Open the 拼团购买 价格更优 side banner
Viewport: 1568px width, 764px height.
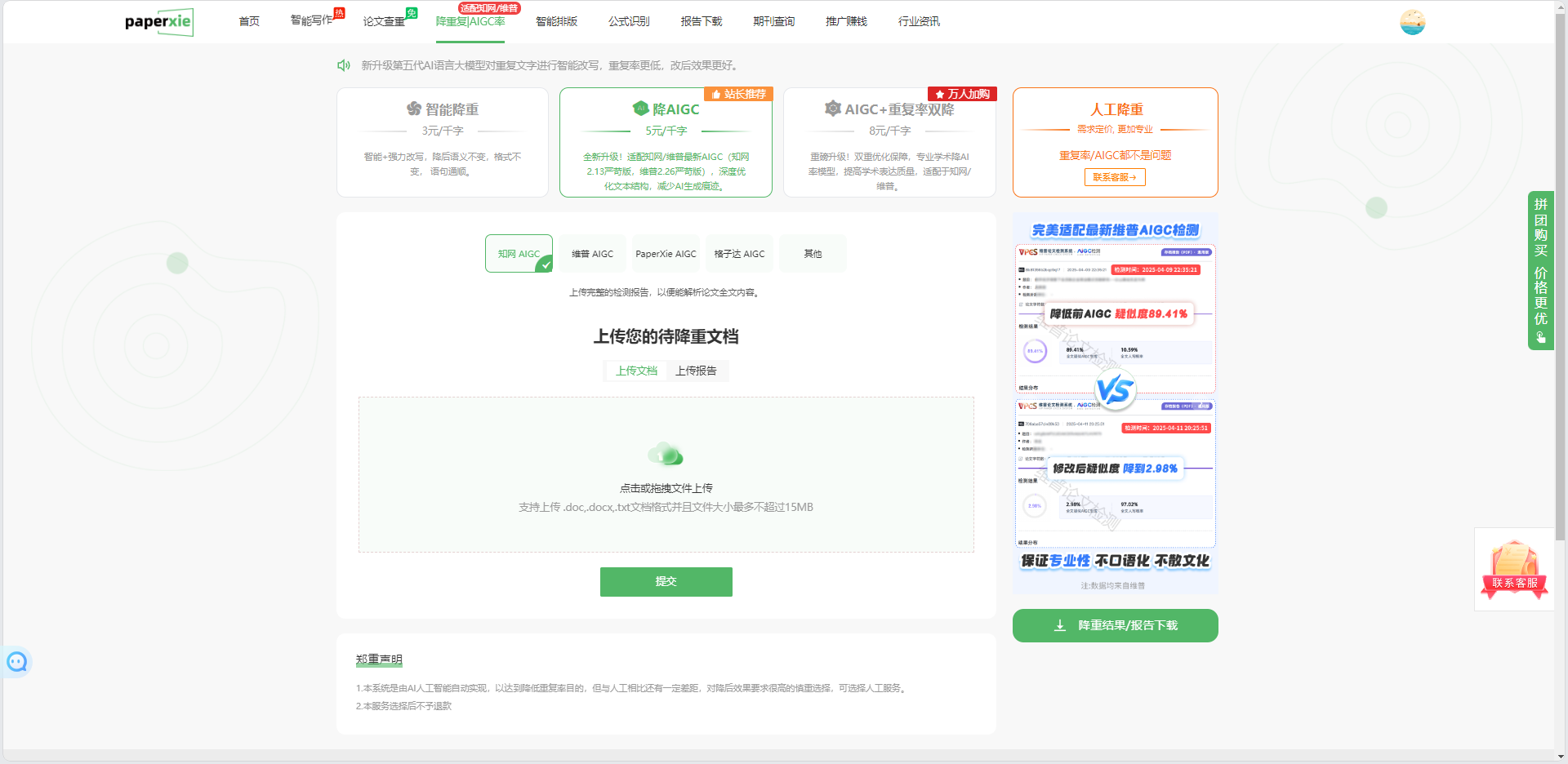pyautogui.click(x=1540, y=270)
